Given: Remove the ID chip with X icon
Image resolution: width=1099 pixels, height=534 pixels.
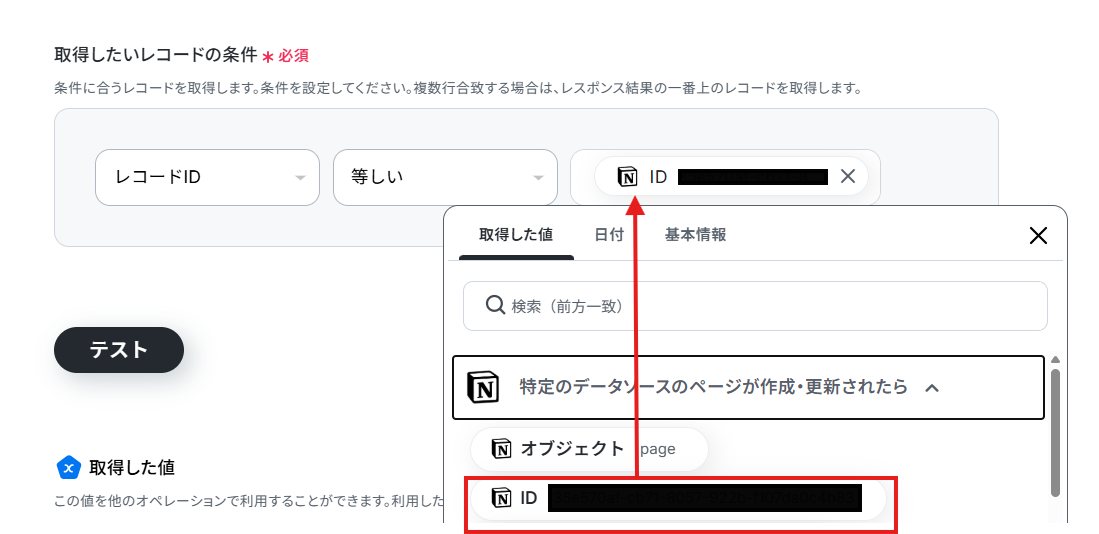Looking at the screenshot, I should pos(847,177).
